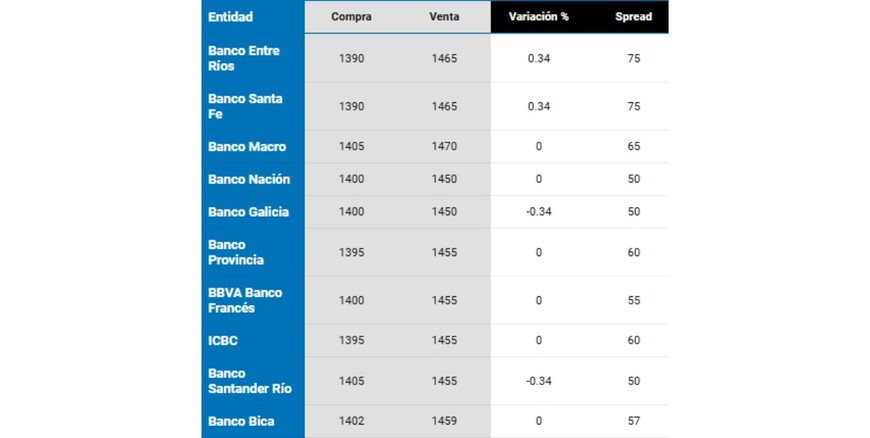Click the BBVA Banco Francés entity
The height and width of the screenshot is (438, 870).
pos(245,300)
